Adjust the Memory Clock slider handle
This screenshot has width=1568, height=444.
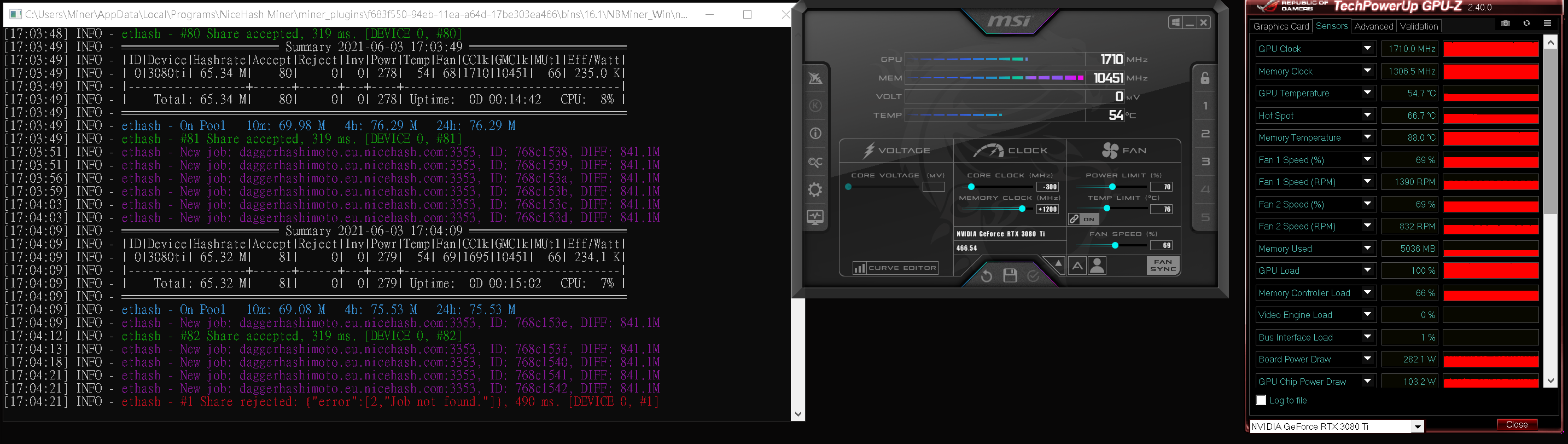(x=1022, y=209)
